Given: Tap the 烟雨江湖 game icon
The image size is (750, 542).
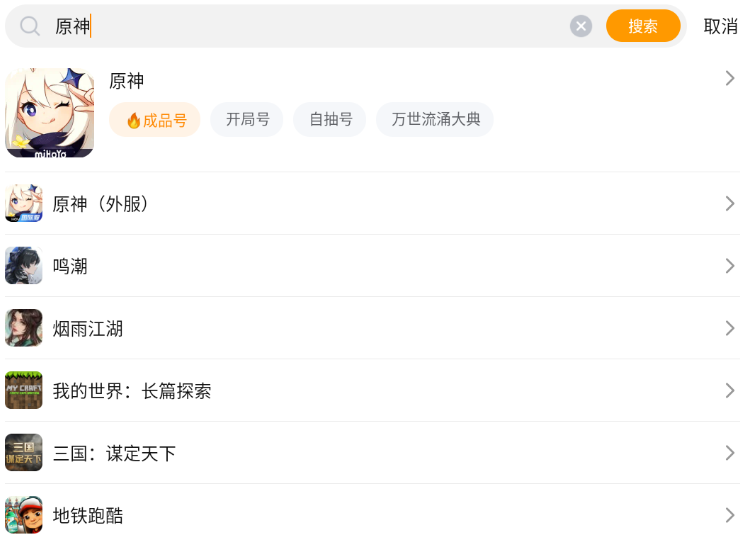Looking at the screenshot, I should pos(24,328).
